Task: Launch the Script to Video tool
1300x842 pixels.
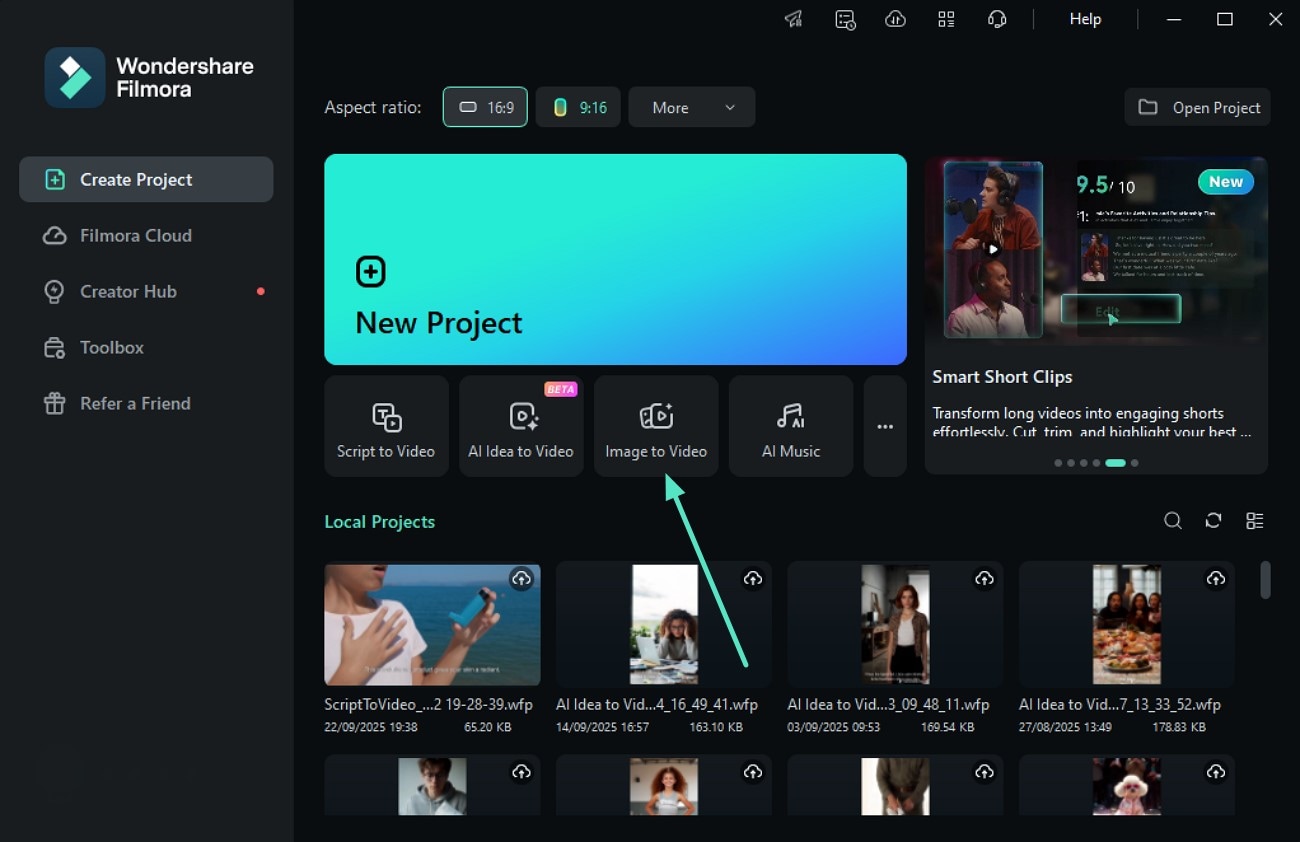Action: 386,426
